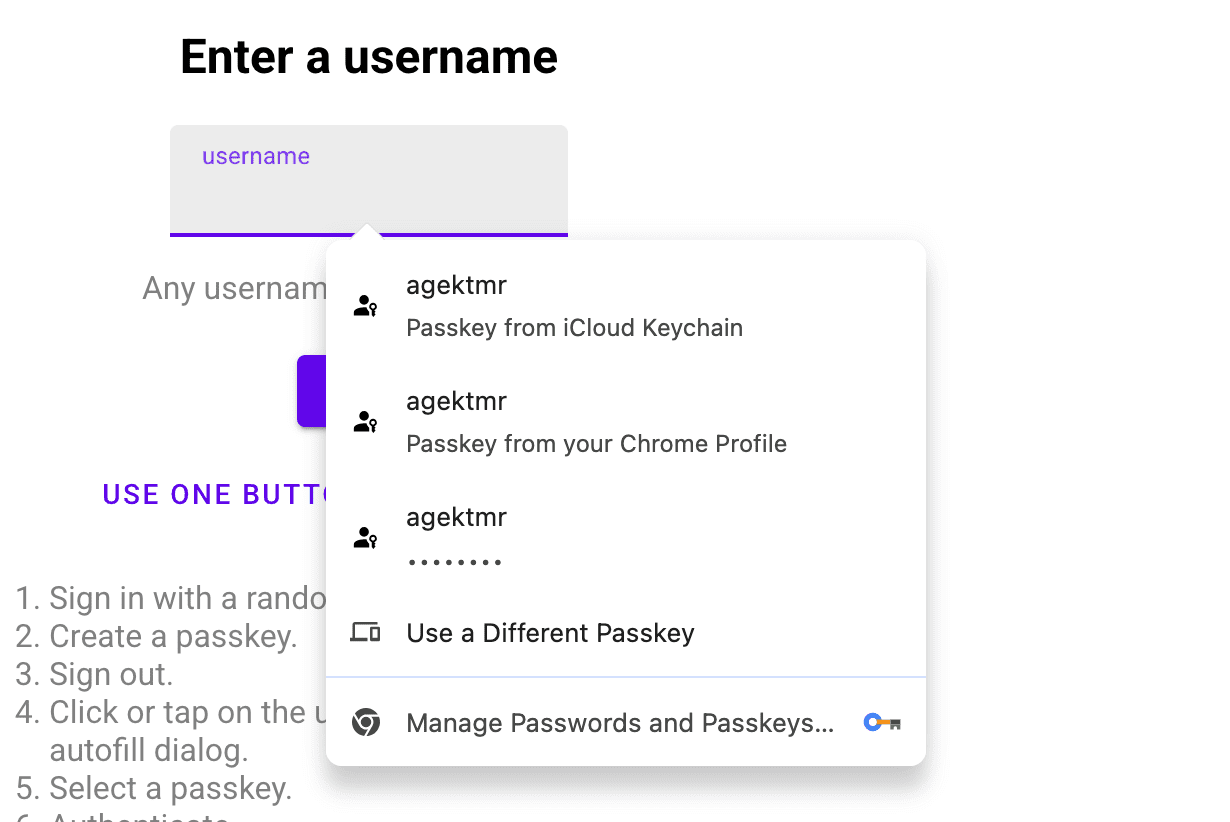Click the passkey icon for the Chrome Profile entry
This screenshot has width=1230, height=822.
pos(365,421)
